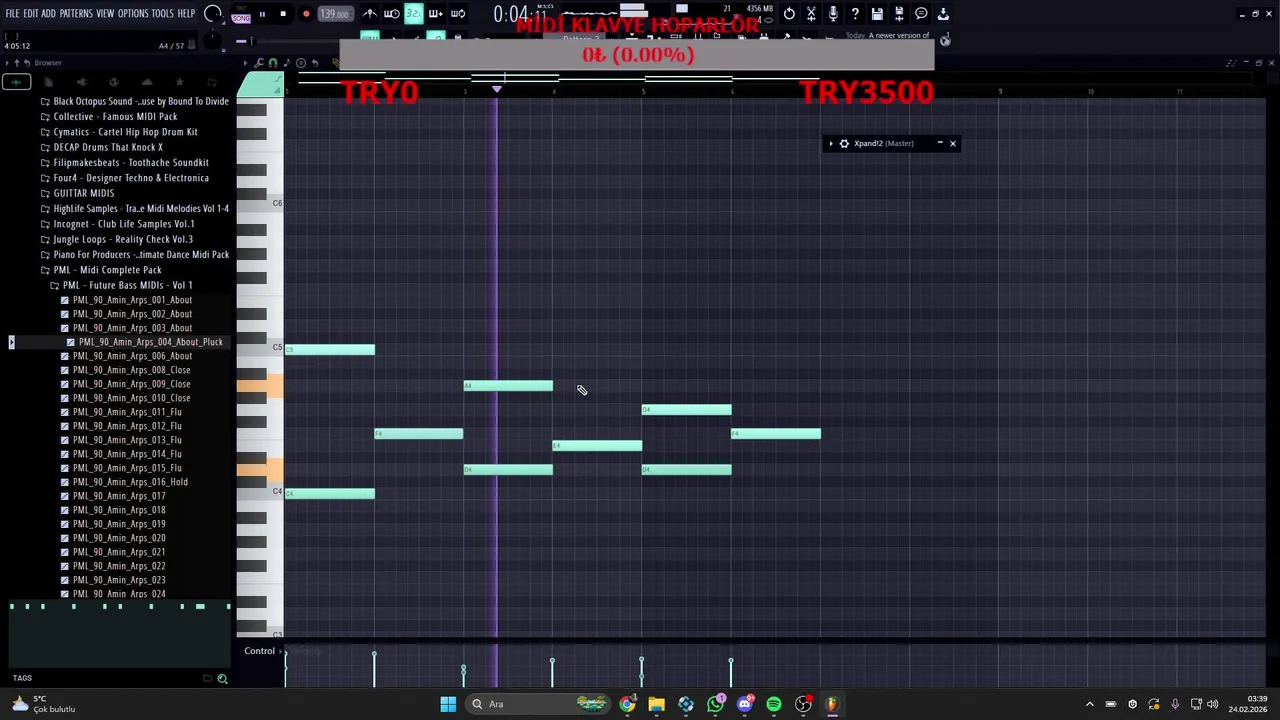Click the render/cut audio scissors icon
The image size is (1280, 720).
tap(811, 14)
